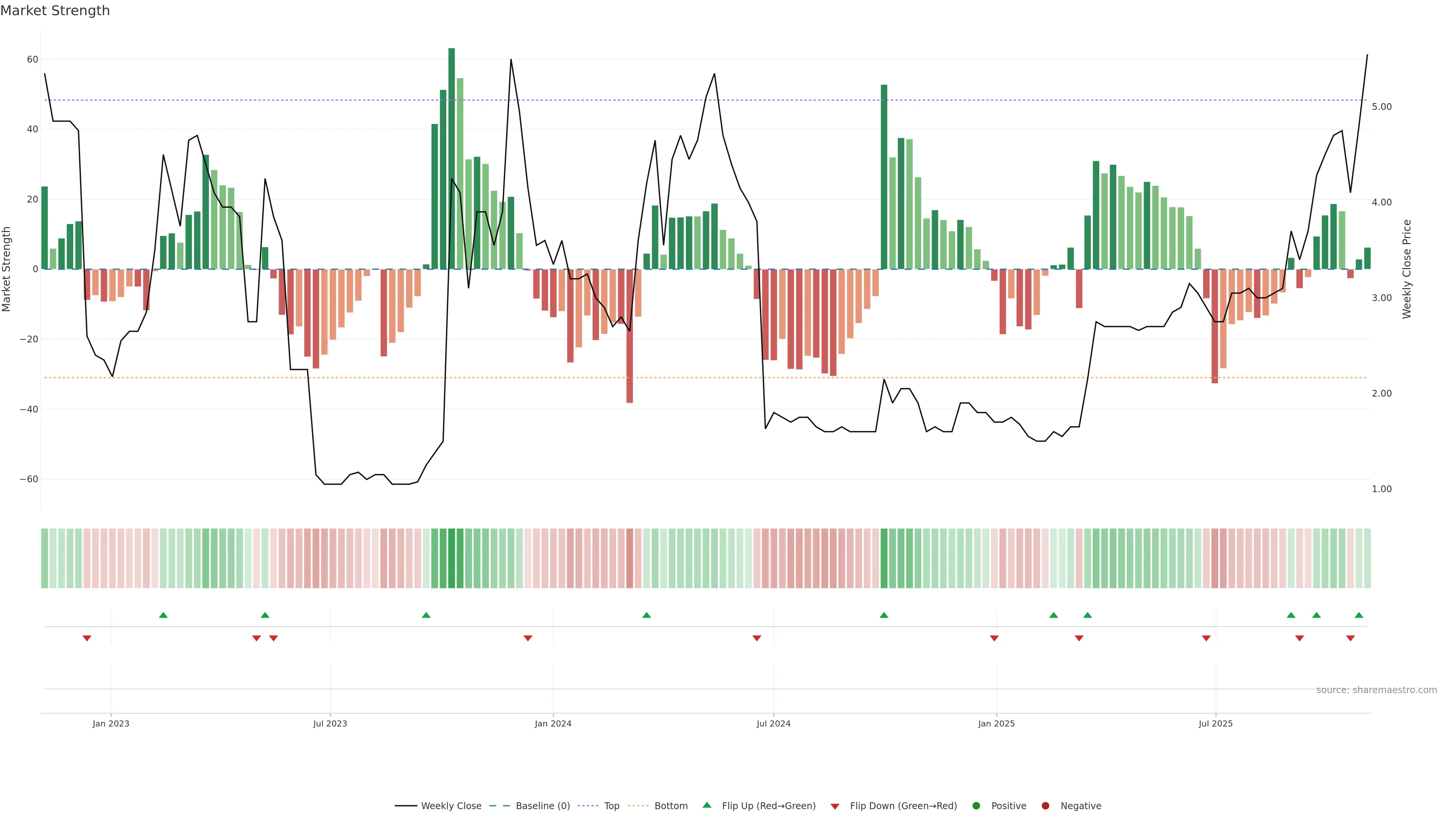Click Flip Up green triangle legend icon
Image resolution: width=1456 pixels, height=819 pixels.
point(706,805)
